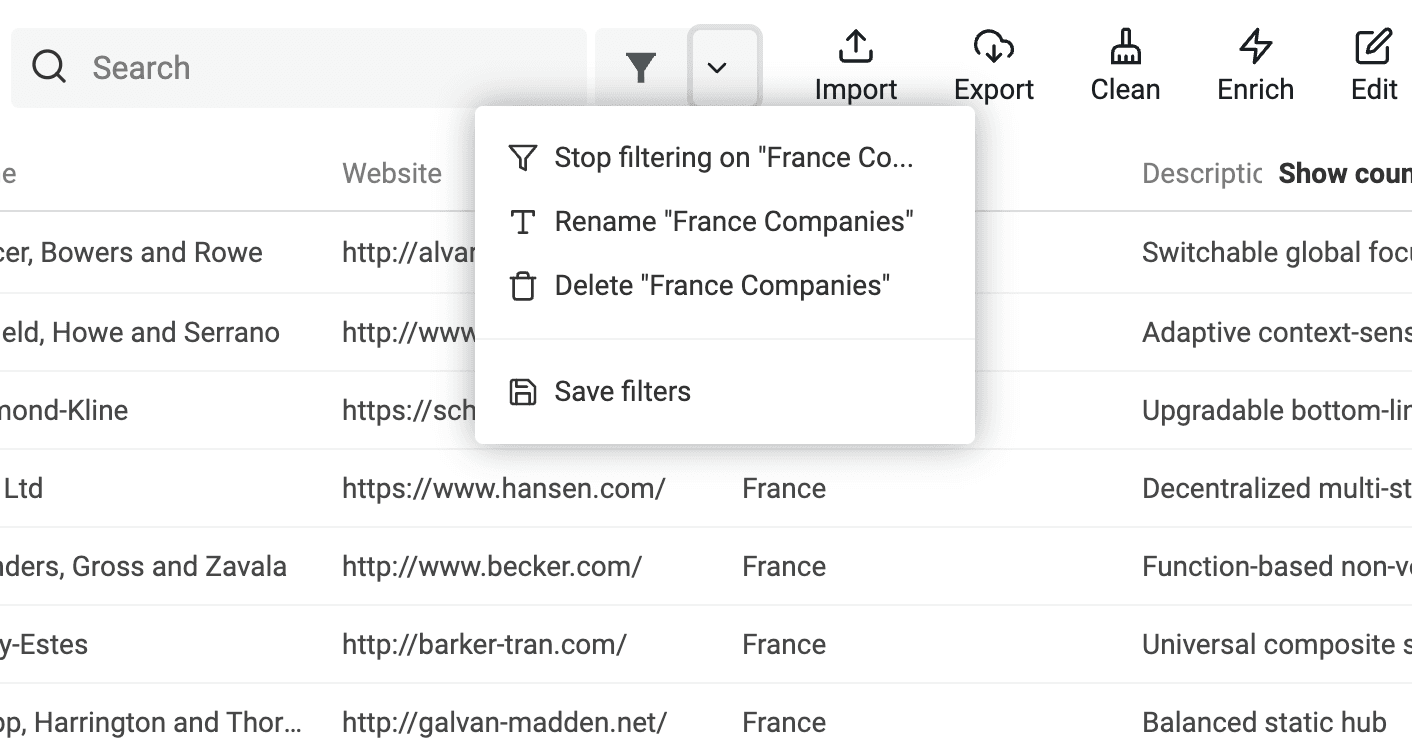Launch the Enrich lightning tool

(x=1255, y=67)
